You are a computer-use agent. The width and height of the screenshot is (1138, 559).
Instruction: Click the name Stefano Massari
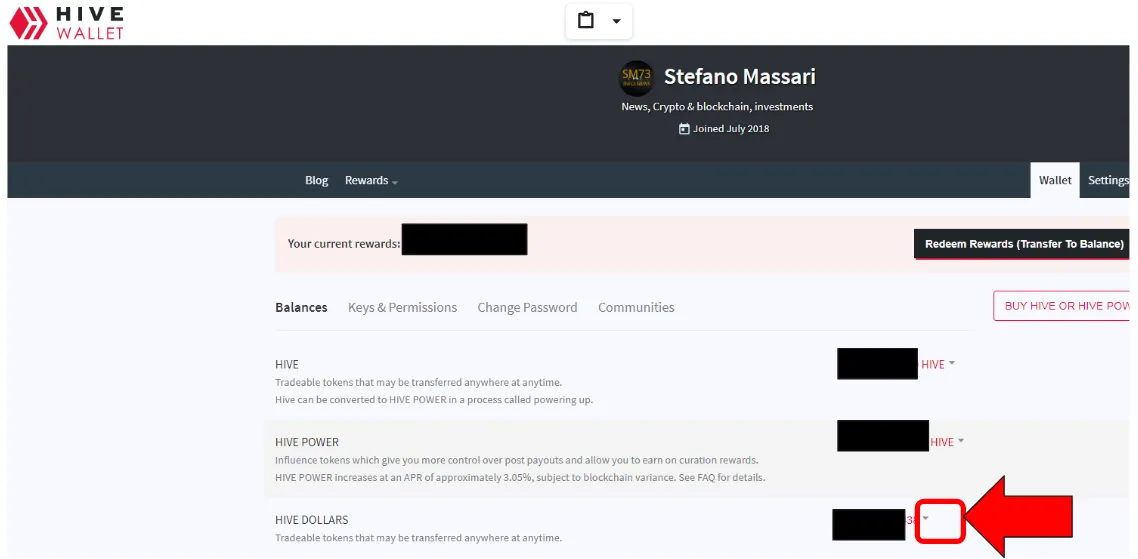740,76
